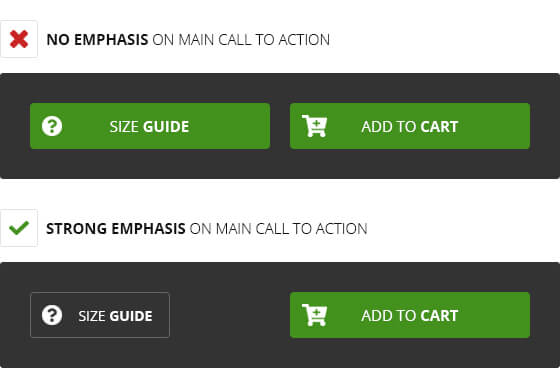Click the bold STRONG EMPHASIS heading text
This screenshot has width=560, height=388.
click(x=116, y=229)
